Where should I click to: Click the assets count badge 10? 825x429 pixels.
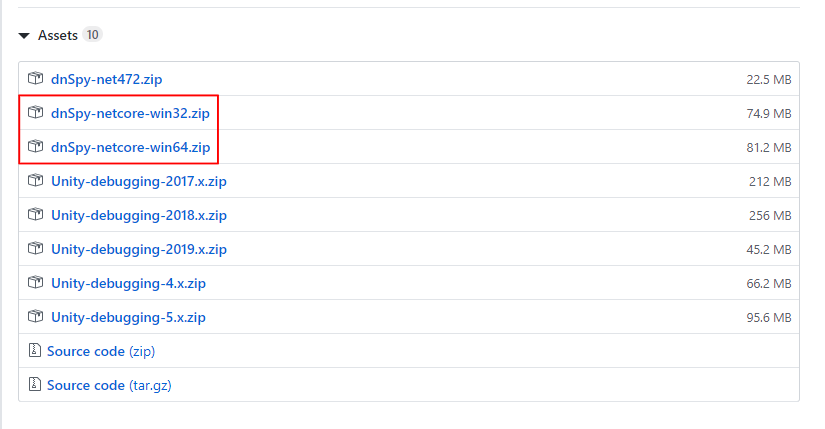tap(93, 35)
